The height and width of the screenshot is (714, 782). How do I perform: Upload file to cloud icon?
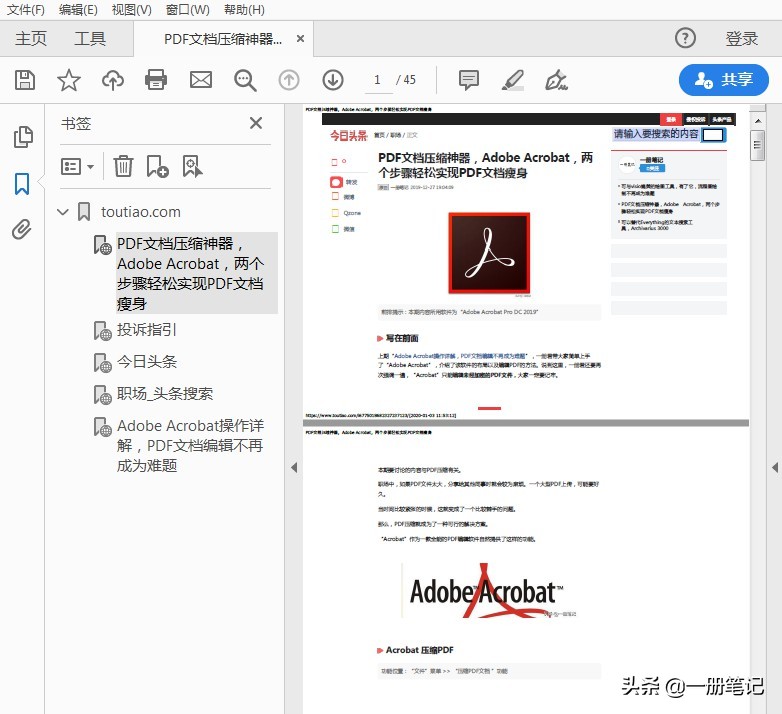[x=113, y=80]
